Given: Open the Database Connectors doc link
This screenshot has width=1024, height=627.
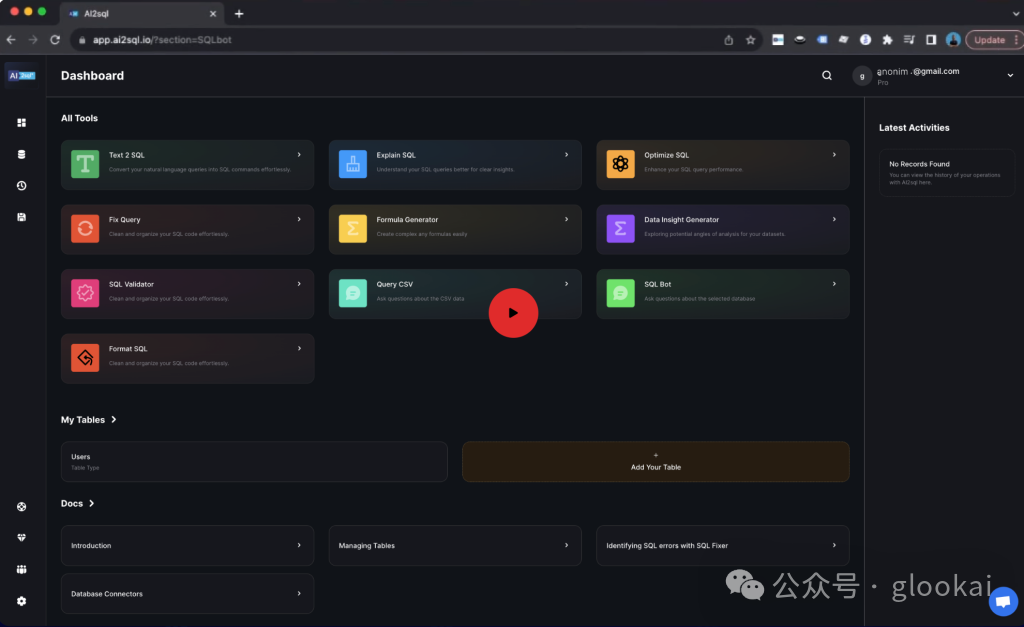Looking at the screenshot, I should click(187, 594).
